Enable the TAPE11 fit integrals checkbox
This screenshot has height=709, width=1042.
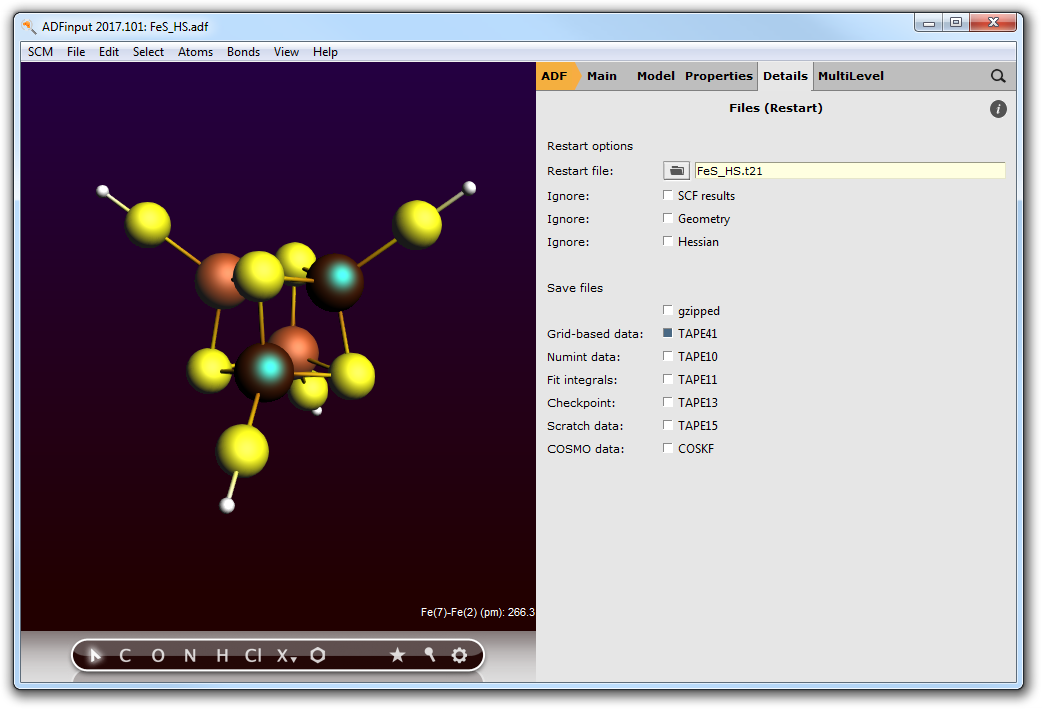tap(668, 379)
